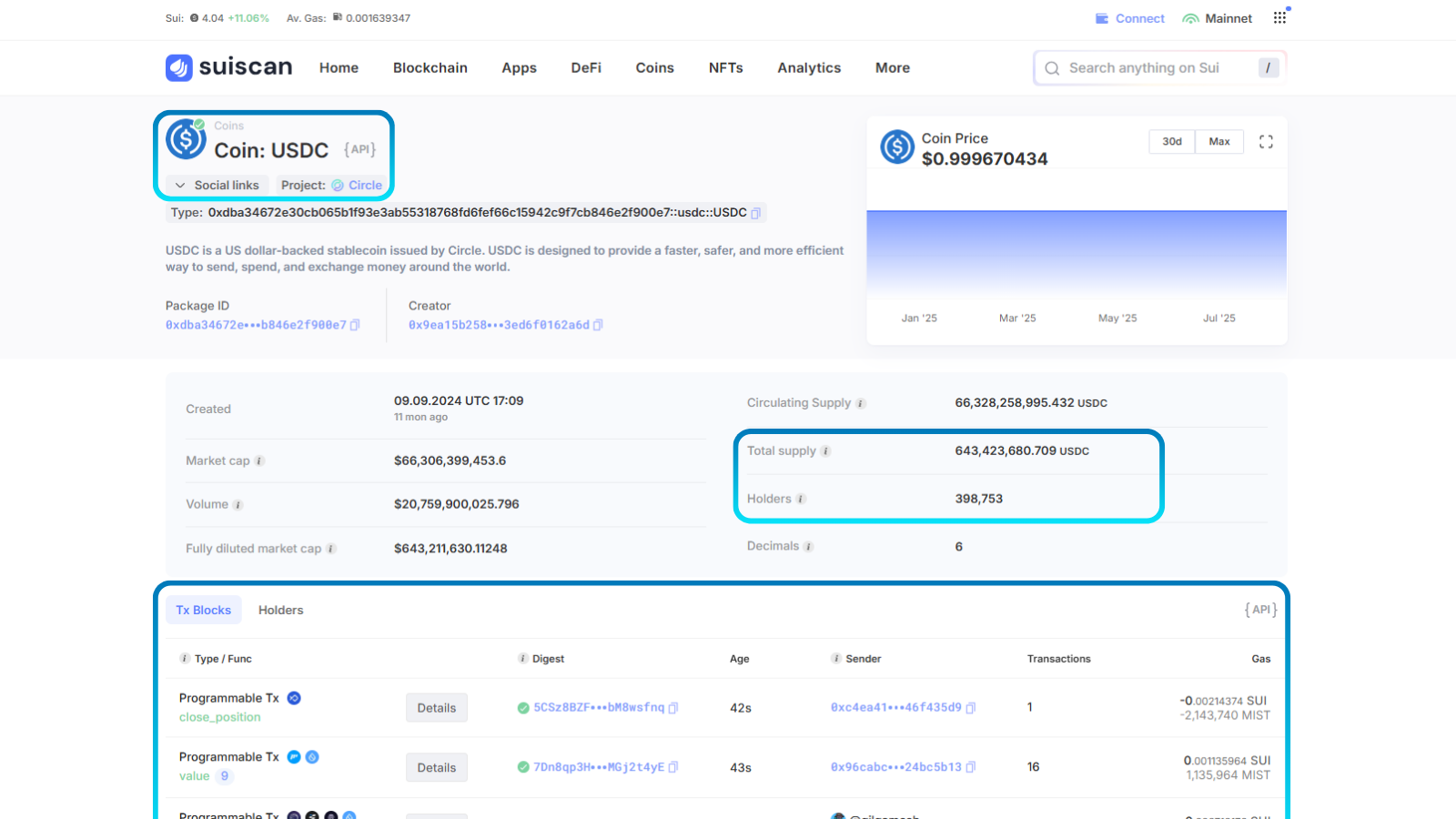Click the slash shortcut key badge
The image size is (1456, 819).
tap(1269, 67)
